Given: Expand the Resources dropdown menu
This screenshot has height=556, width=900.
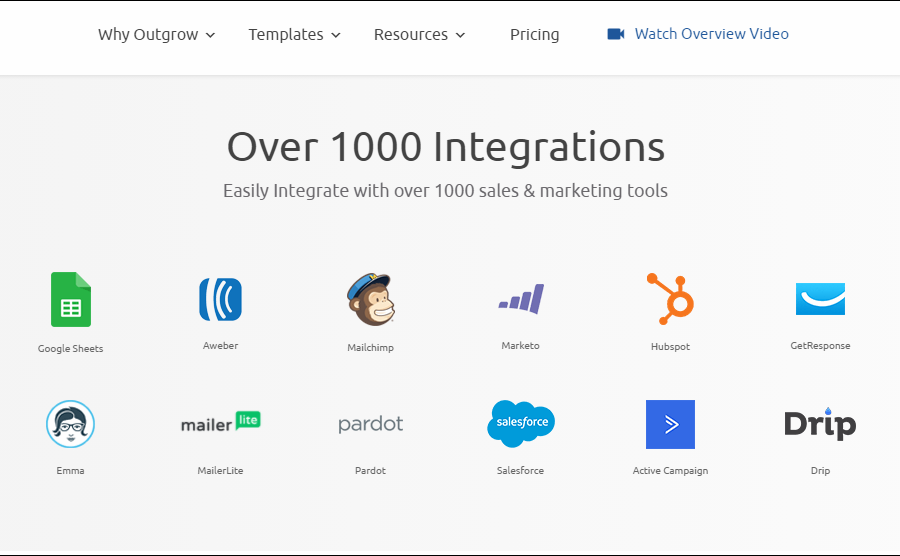Looking at the screenshot, I should (419, 35).
